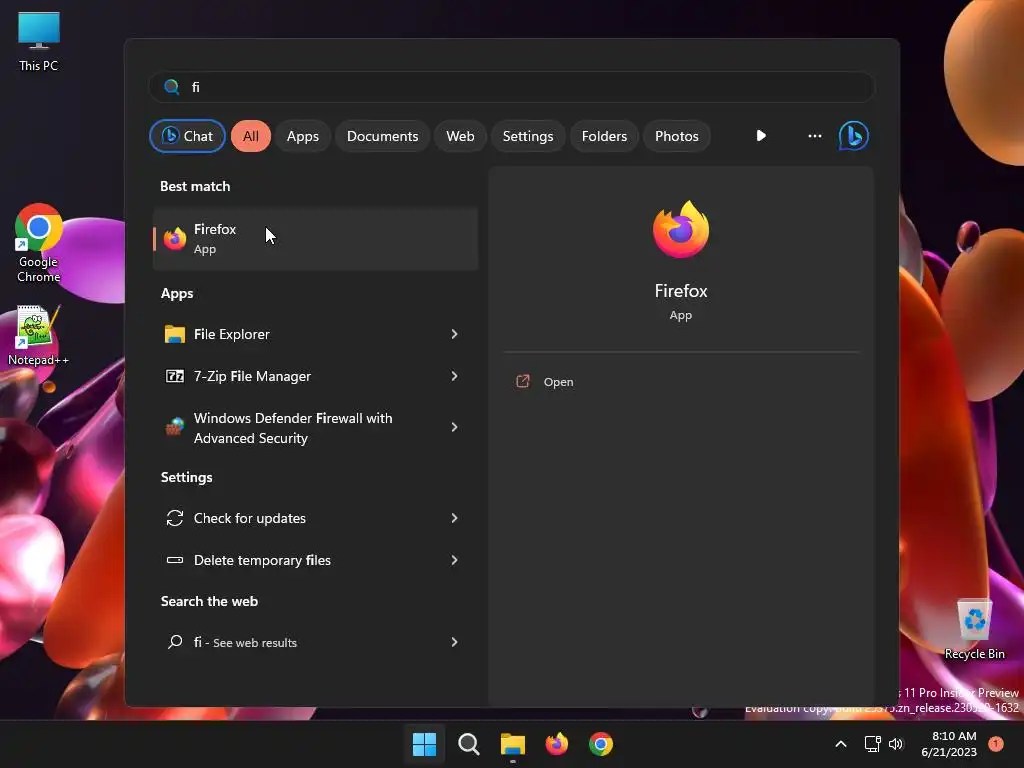This screenshot has height=768, width=1024.
Task: Show hidden icons in system tray
Action: click(x=841, y=744)
